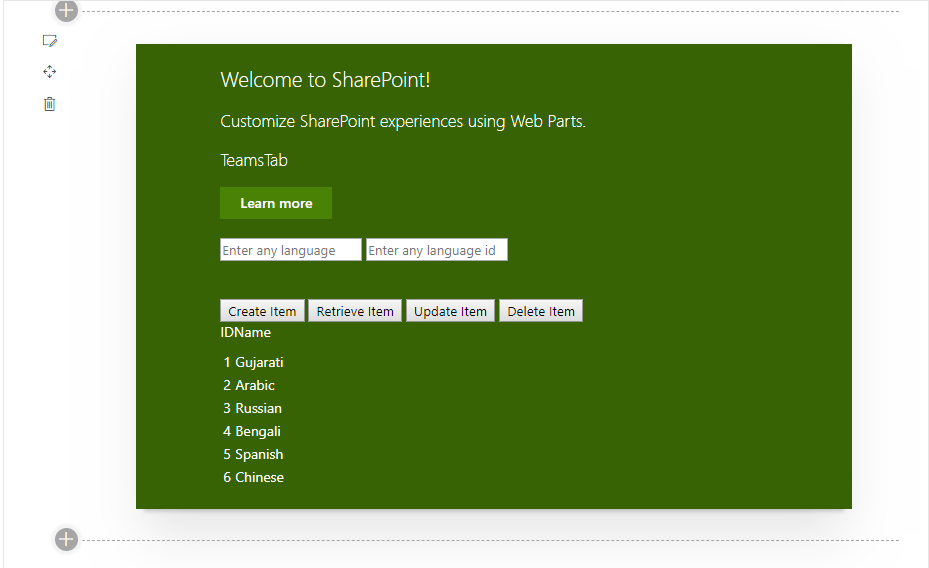Click the edit web part pencil icon
Screen dimensions: 929x568
coord(50,41)
